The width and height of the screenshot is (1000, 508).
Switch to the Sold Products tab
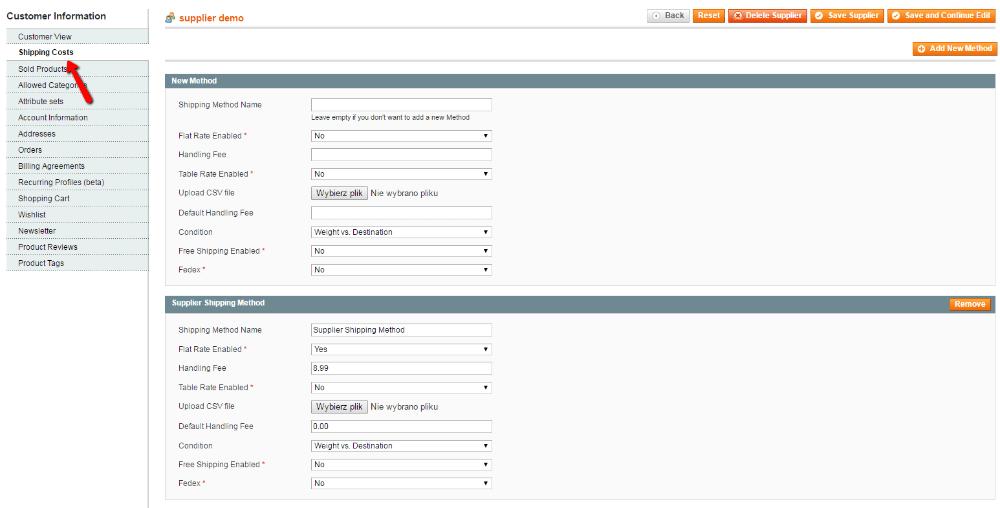coord(42,69)
